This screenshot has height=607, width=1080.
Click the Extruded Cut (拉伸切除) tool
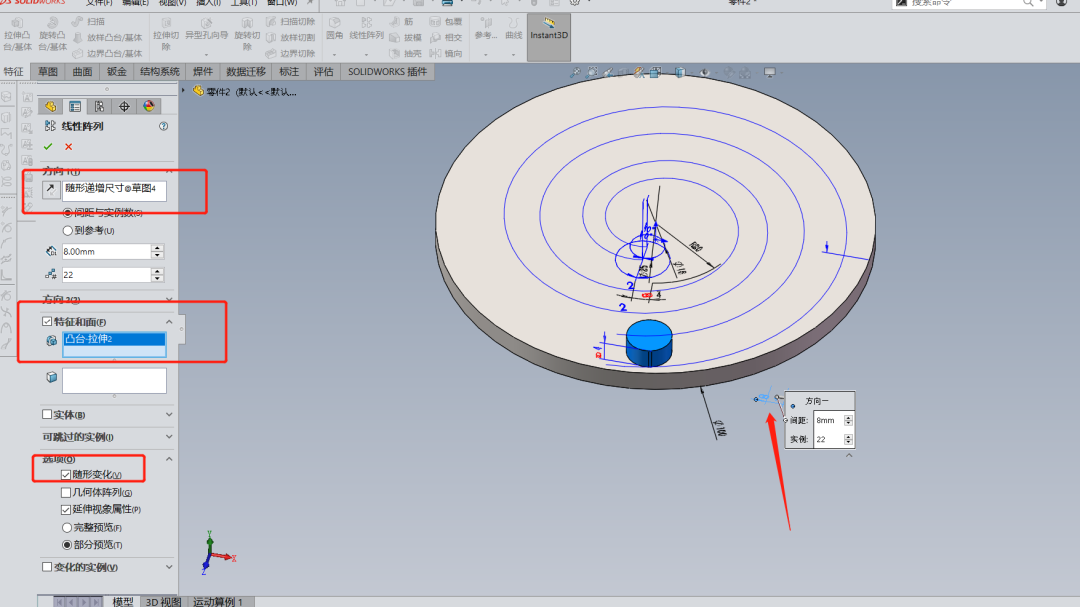point(166,34)
